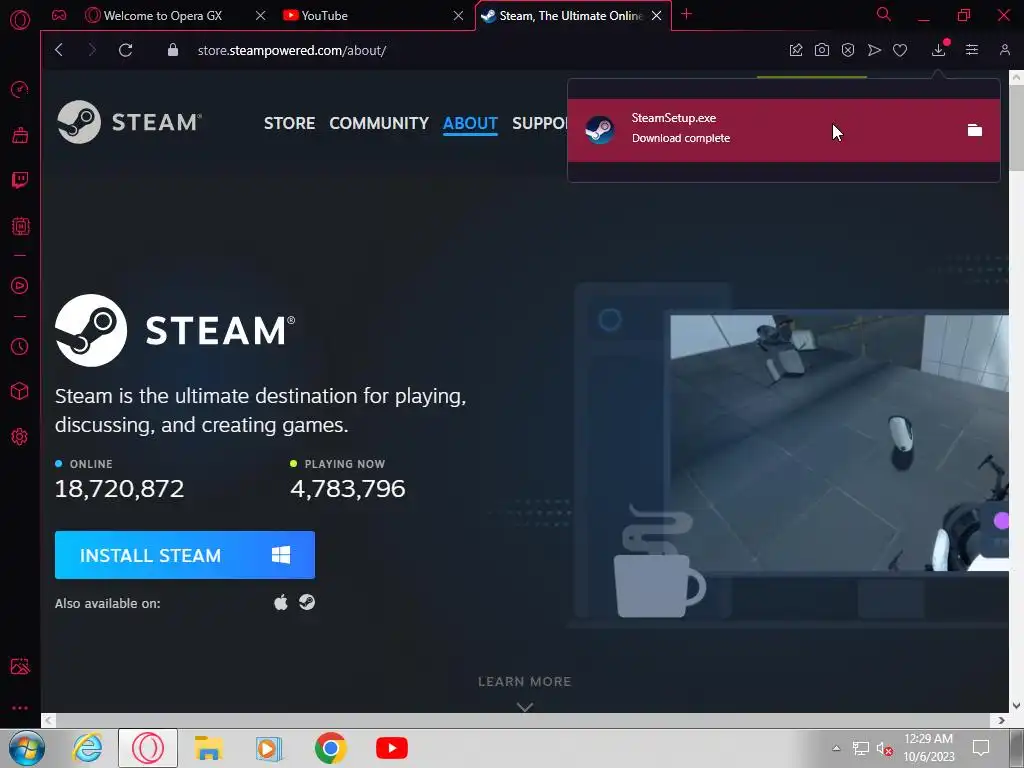Open the SUPPORT menu item

click(539, 123)
